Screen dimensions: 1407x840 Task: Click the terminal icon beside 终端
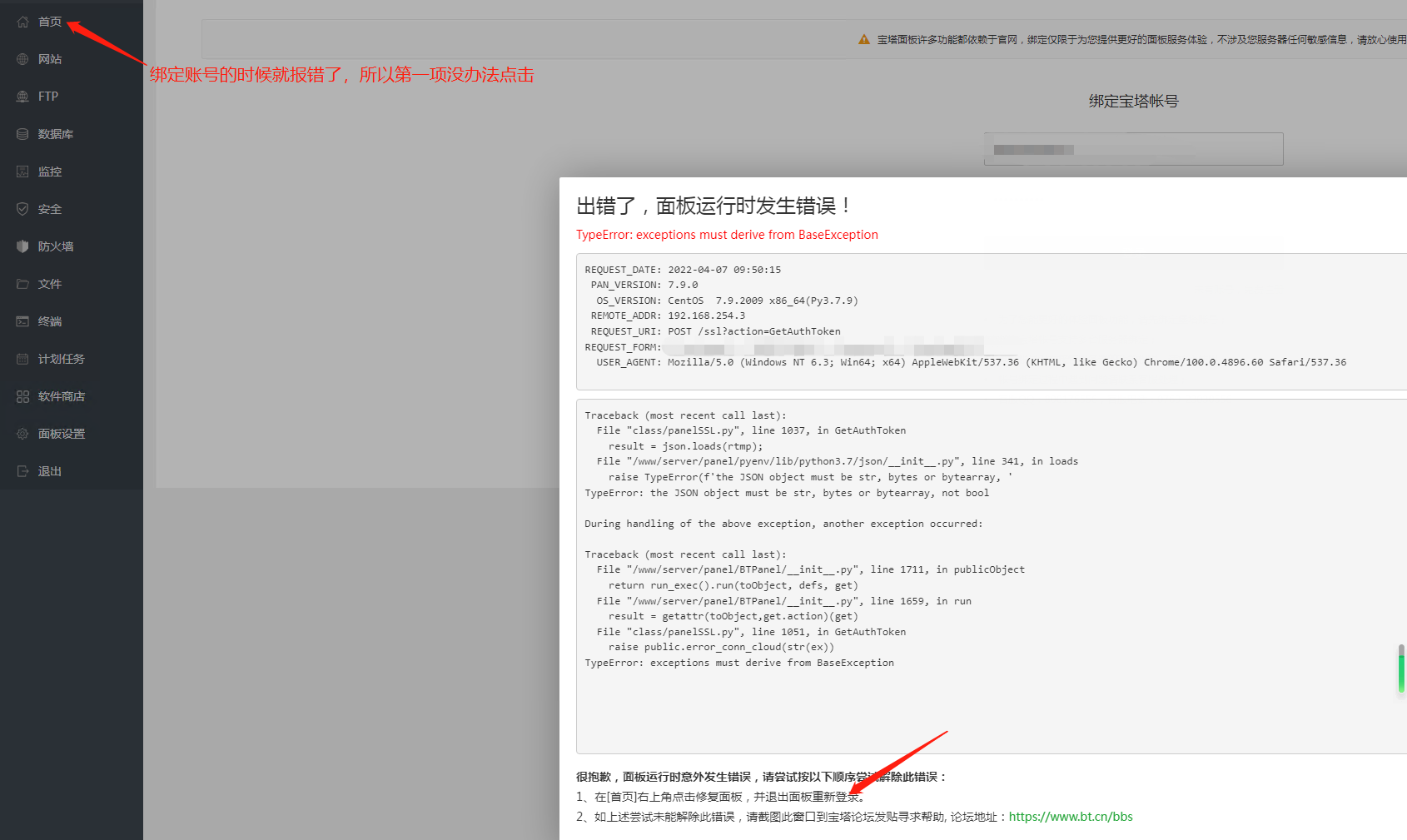tap(22, 321)
